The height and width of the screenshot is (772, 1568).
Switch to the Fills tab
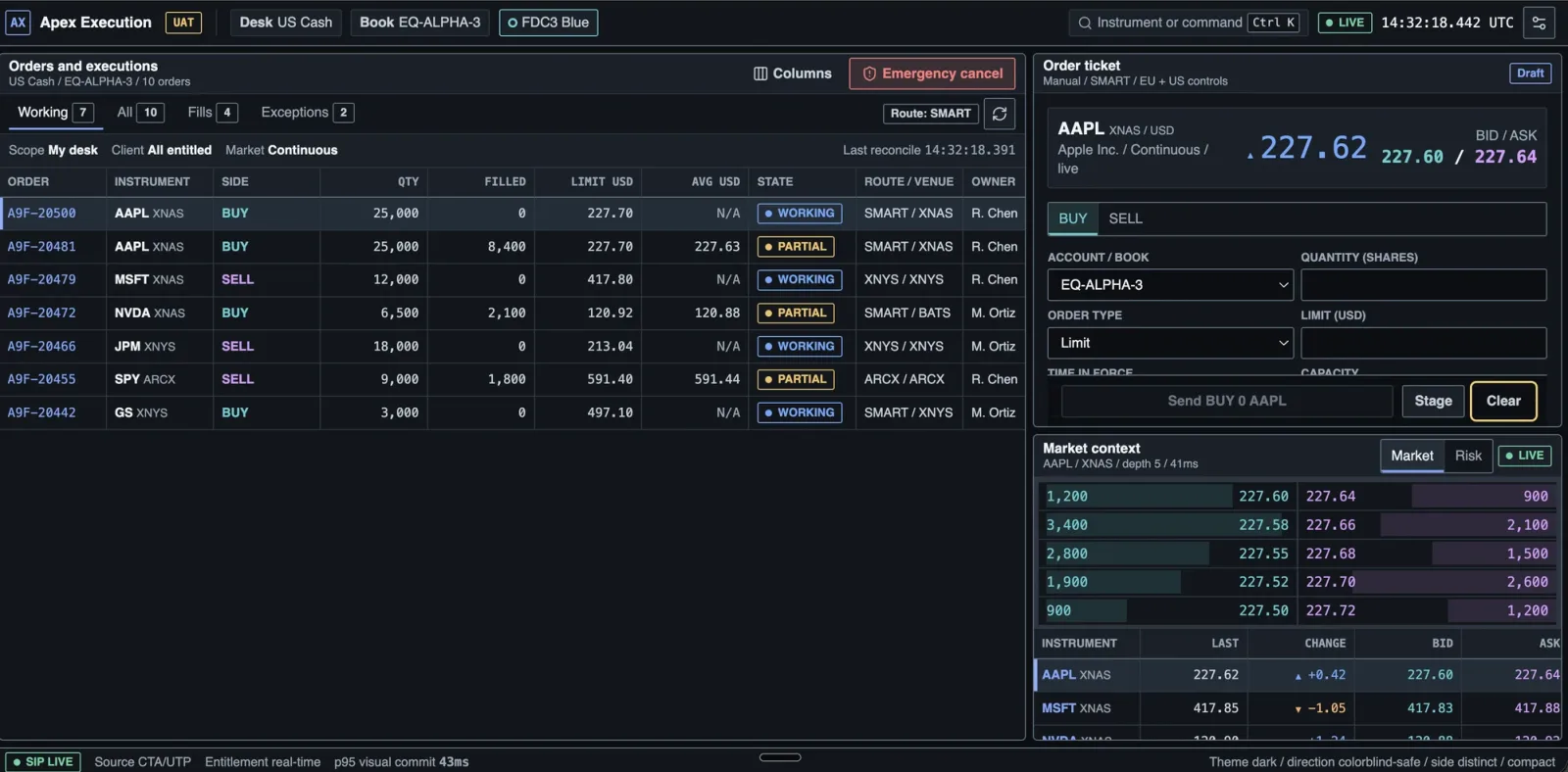click(x=213, y=113)
